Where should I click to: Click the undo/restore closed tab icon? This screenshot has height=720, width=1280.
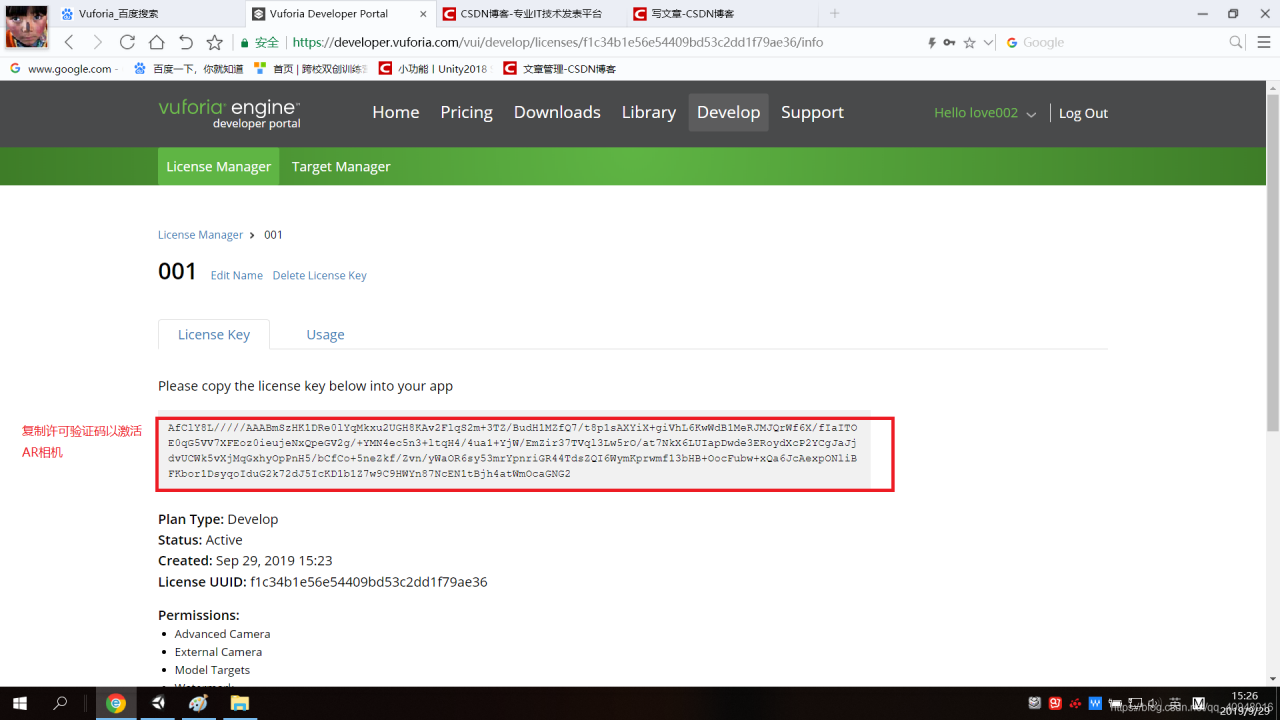pos(185,42)
